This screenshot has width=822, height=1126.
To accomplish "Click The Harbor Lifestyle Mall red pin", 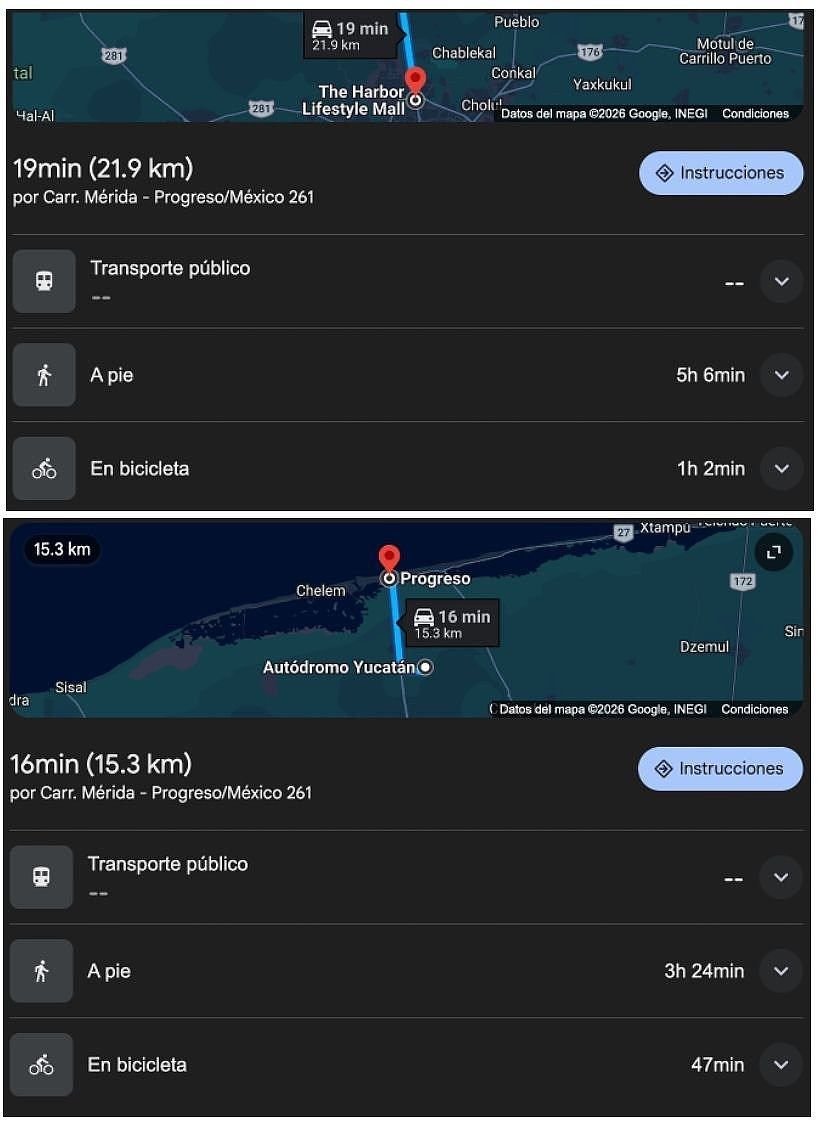I will click(415, 81).
